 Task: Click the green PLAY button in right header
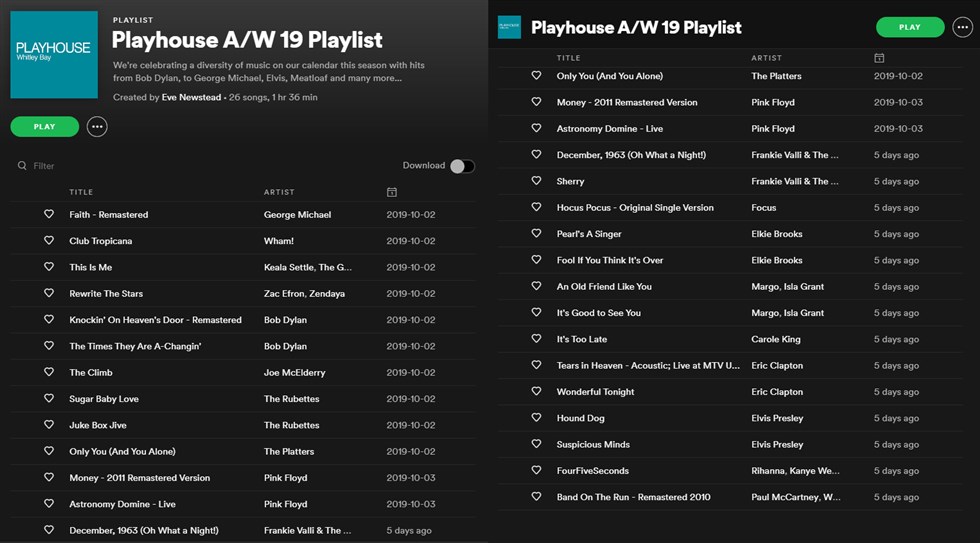(910, 27)
